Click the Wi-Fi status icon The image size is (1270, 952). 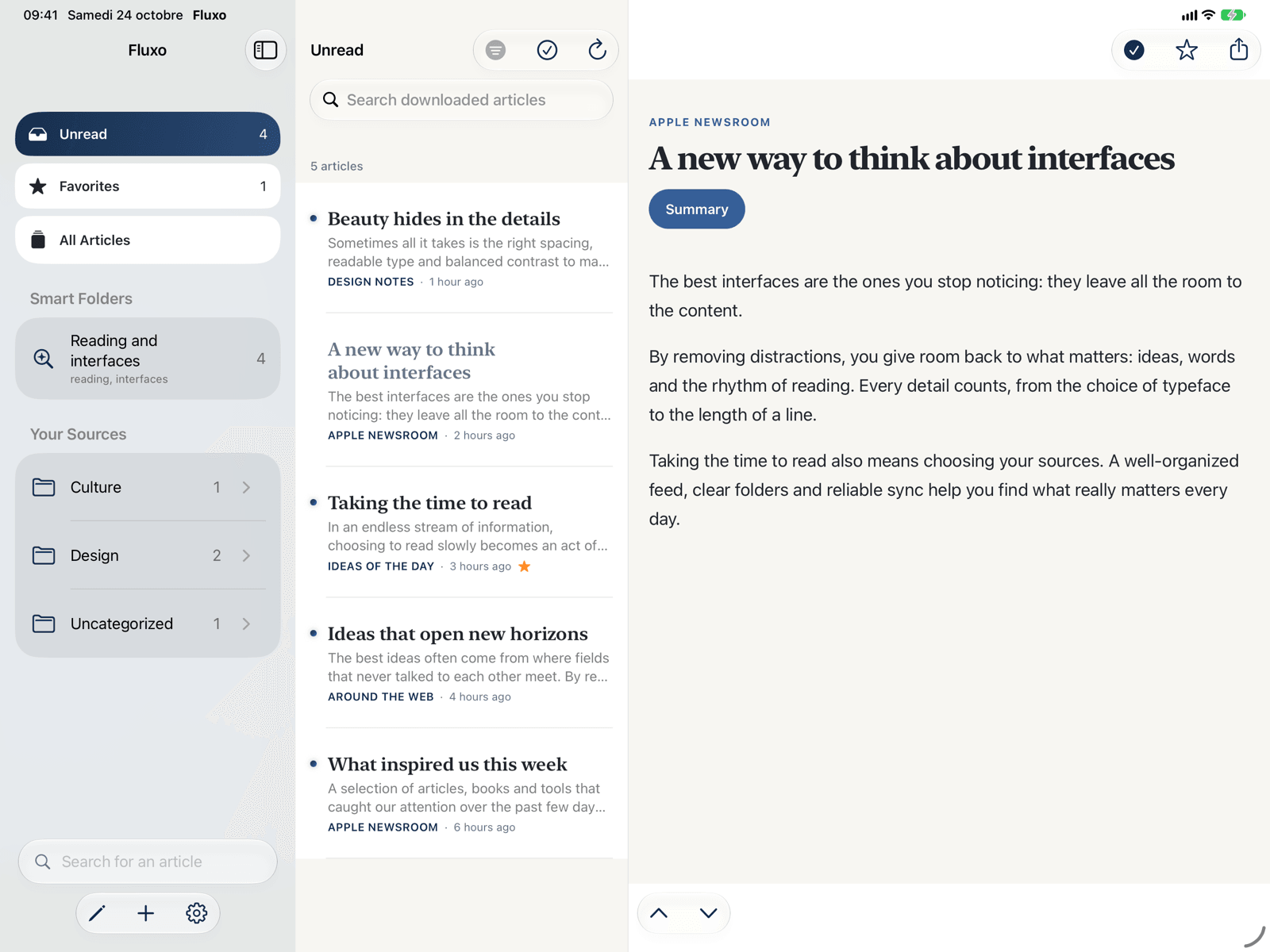(x=1208, y=15)
